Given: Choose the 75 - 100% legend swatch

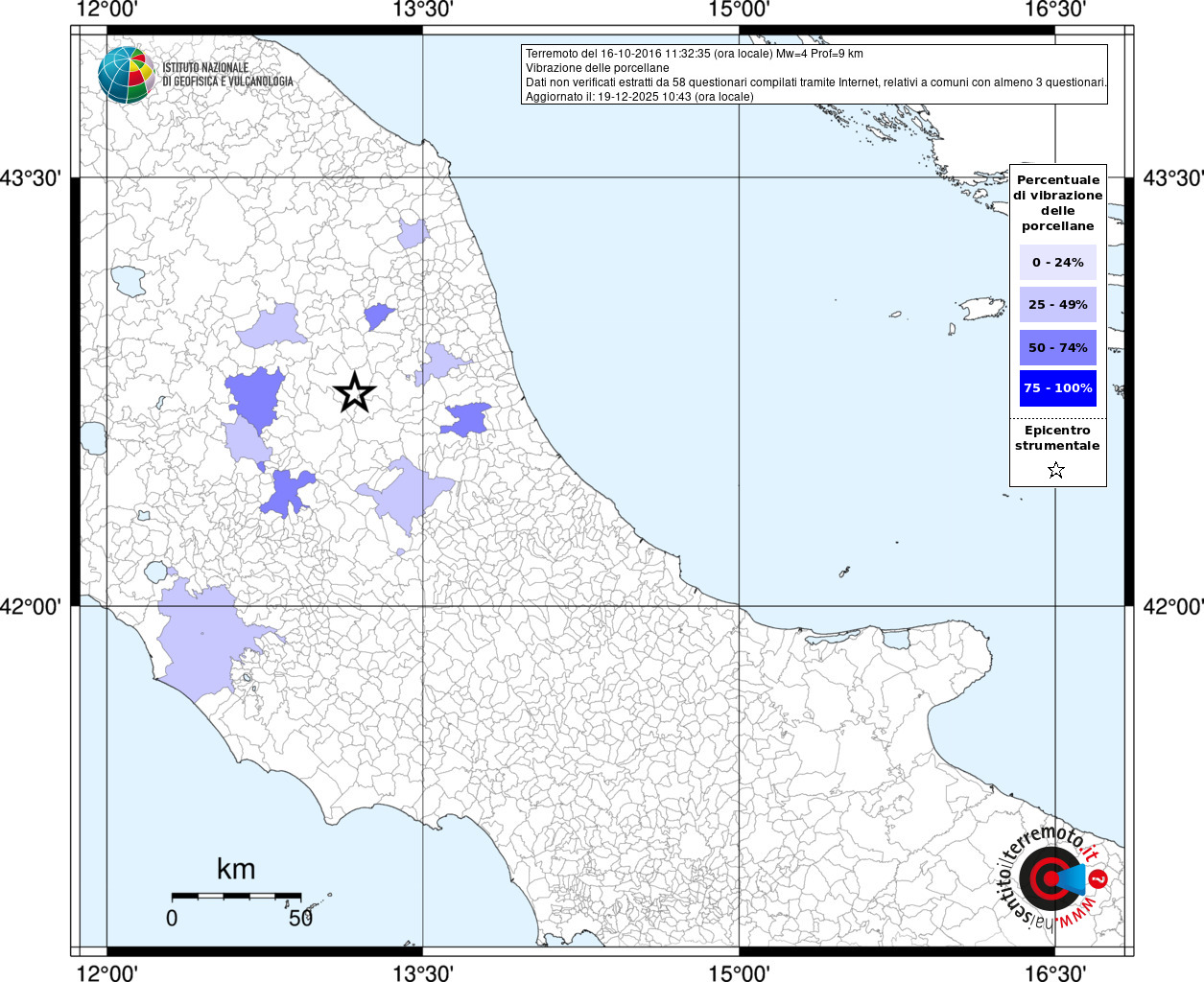Looking at the screenshot, I should click(1057, 388).
